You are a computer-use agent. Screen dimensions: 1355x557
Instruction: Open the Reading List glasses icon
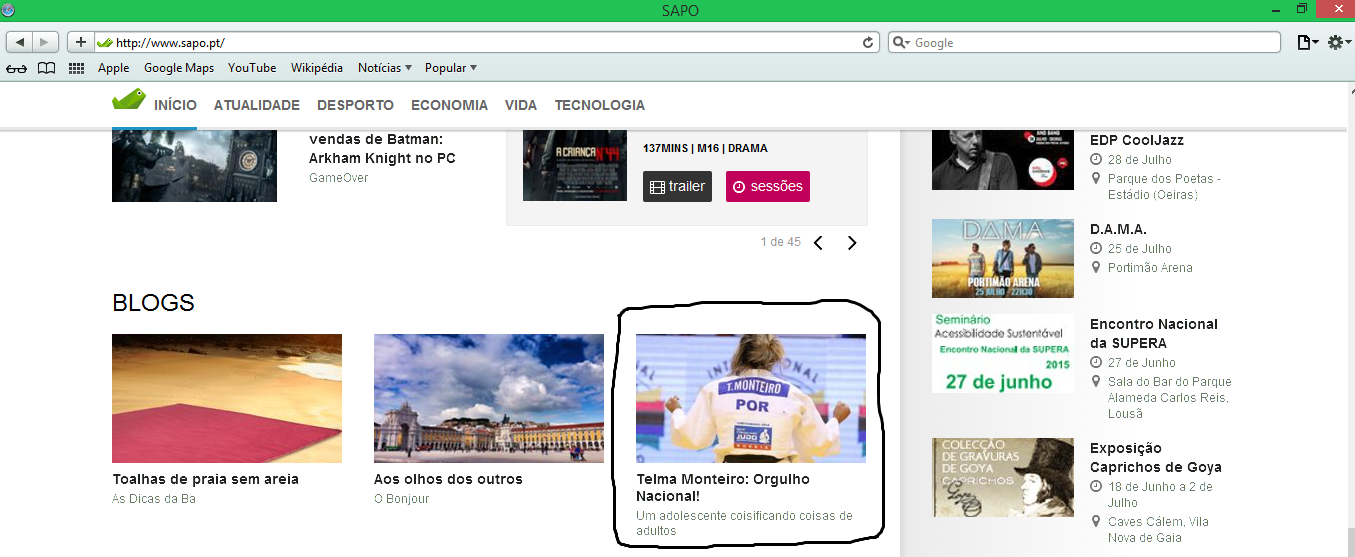[16, 68]
